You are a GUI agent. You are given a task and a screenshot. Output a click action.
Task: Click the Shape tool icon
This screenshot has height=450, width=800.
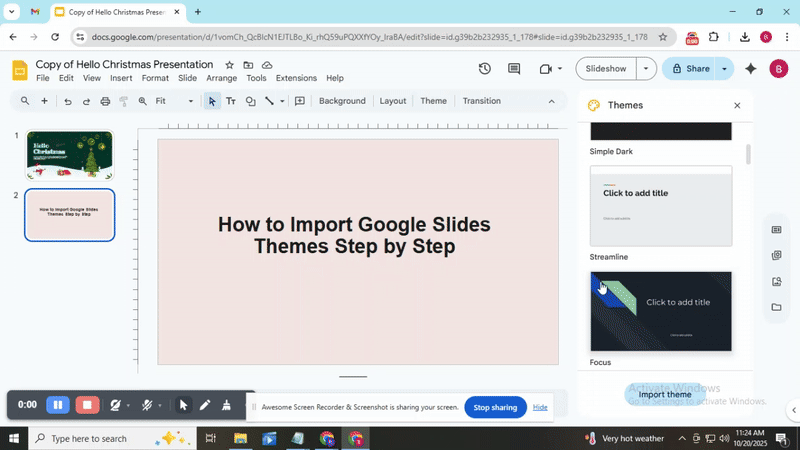[x=250, y=101]
